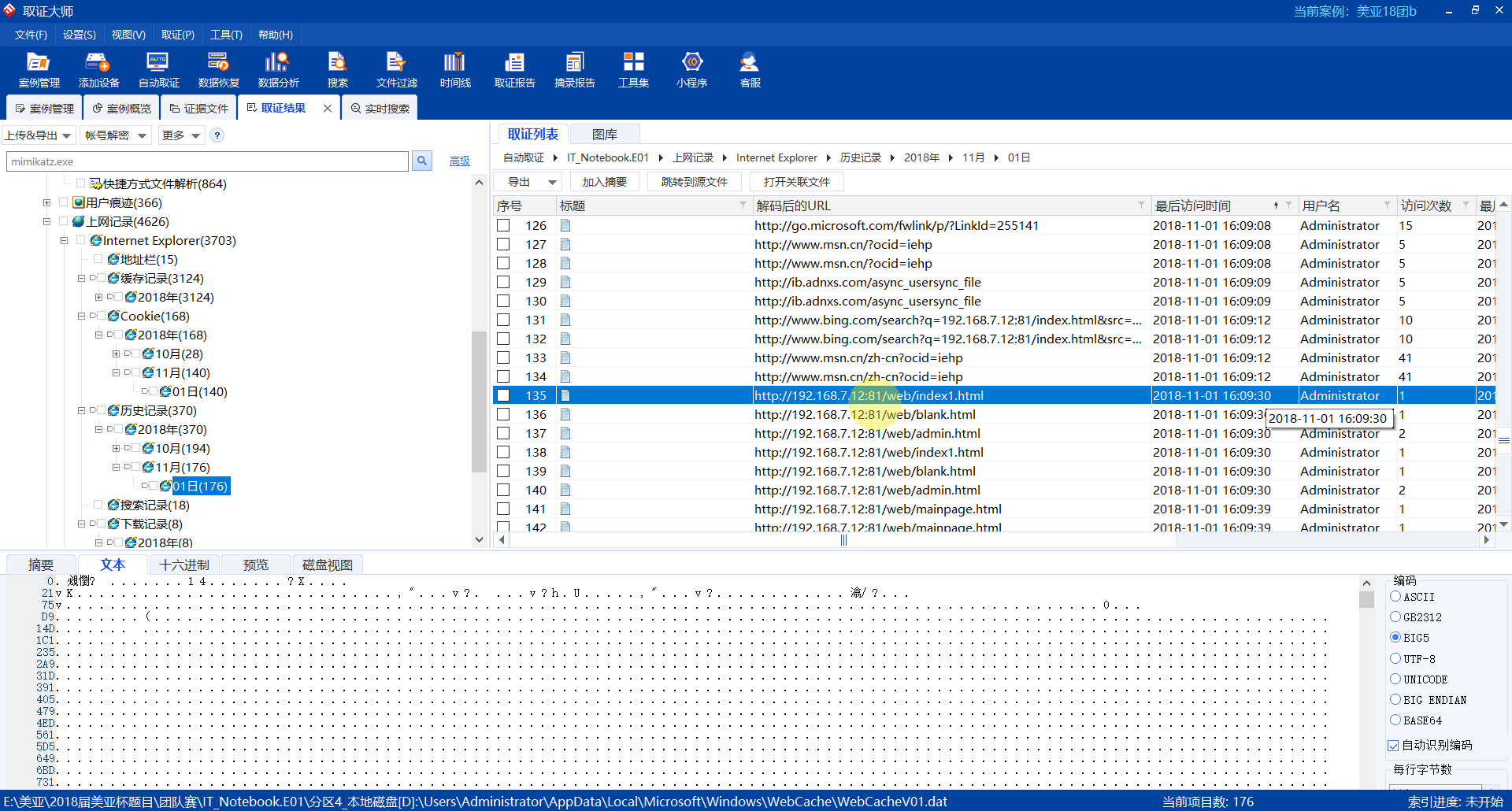Click the document icon in row 131

tap(565, 320)
